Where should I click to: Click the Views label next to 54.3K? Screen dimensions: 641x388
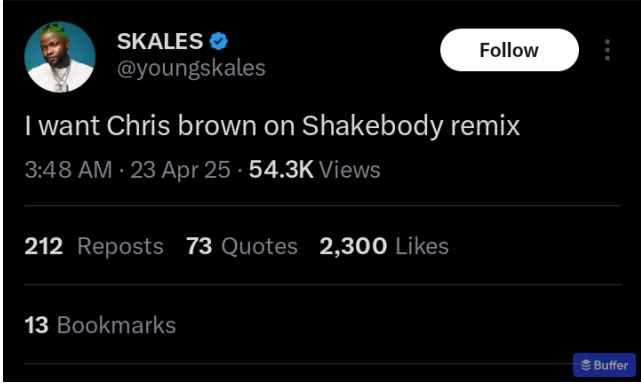click(x=350, y=169)
